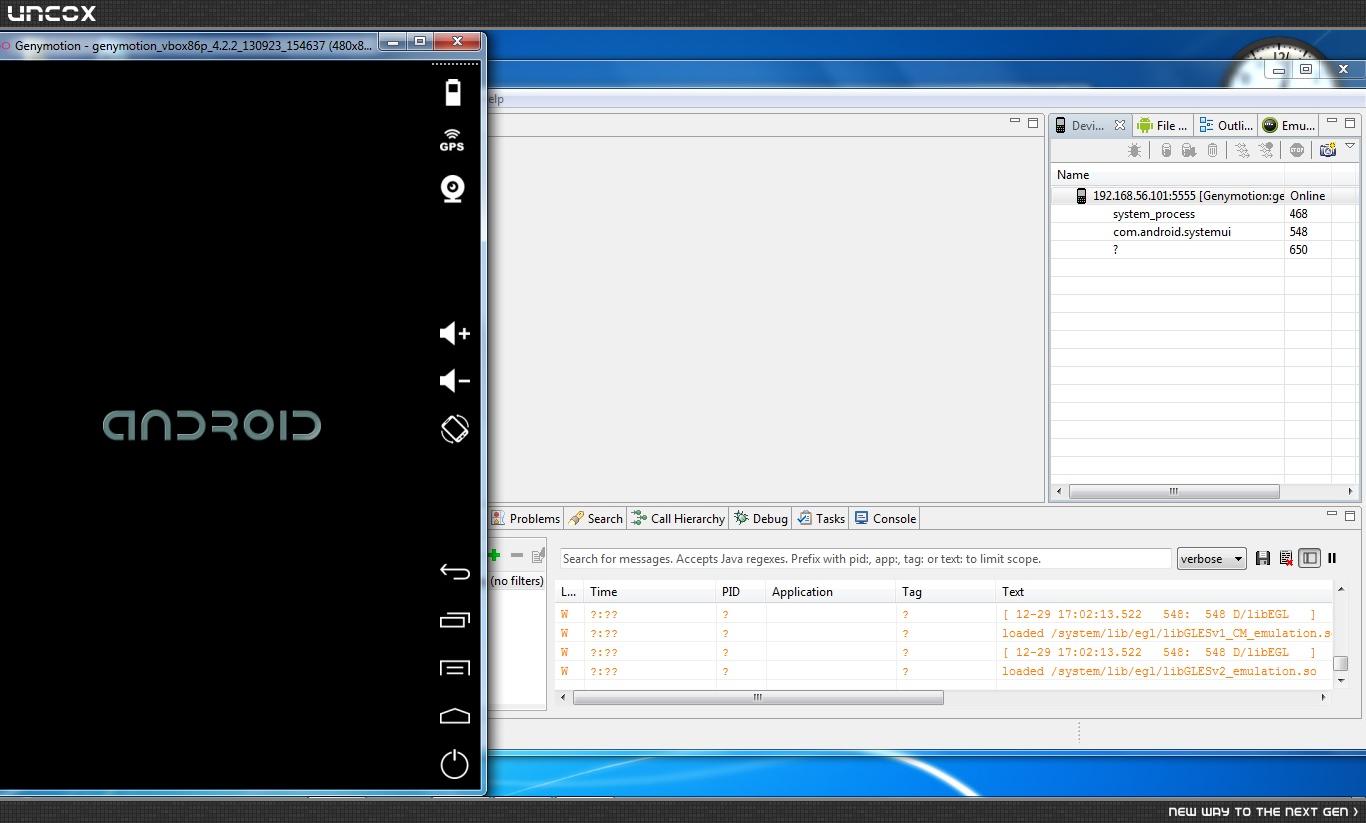Click the logcat message search field
The height and width of the screenshot is (823, 1366).
(865, 559)
